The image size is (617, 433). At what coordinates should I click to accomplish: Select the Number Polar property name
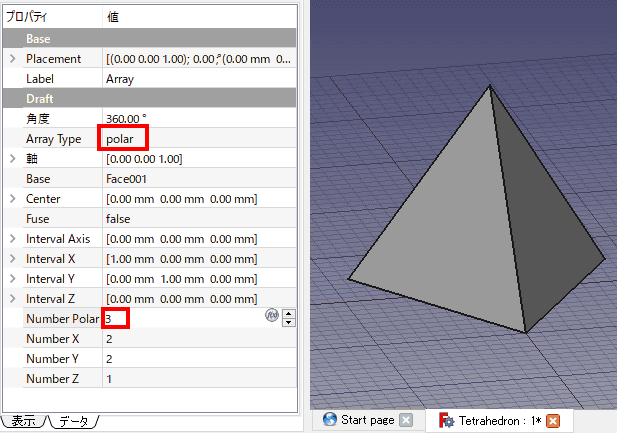pyautogui.click(x=63, y=318)
